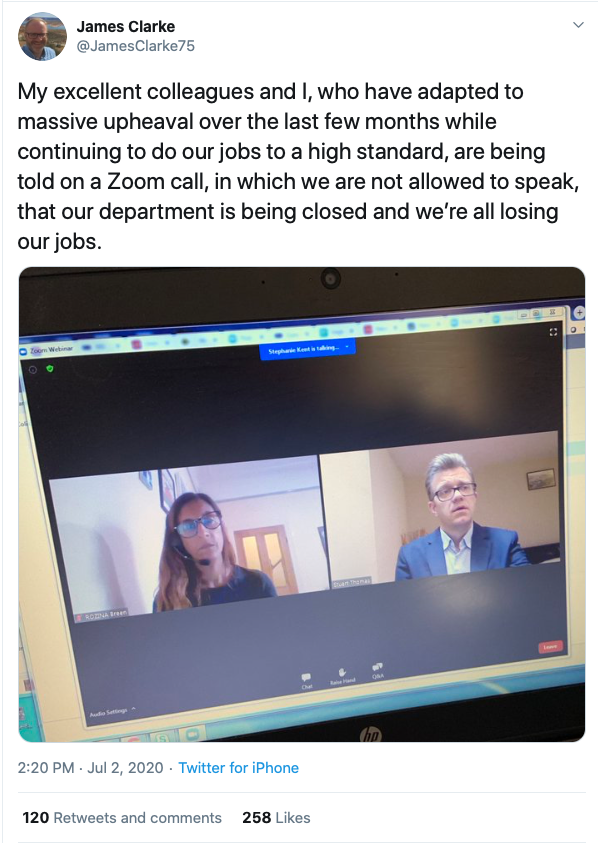Expand the tweet options chevron
This screenshot has width=598, height=843.
(x=578, y=25)
